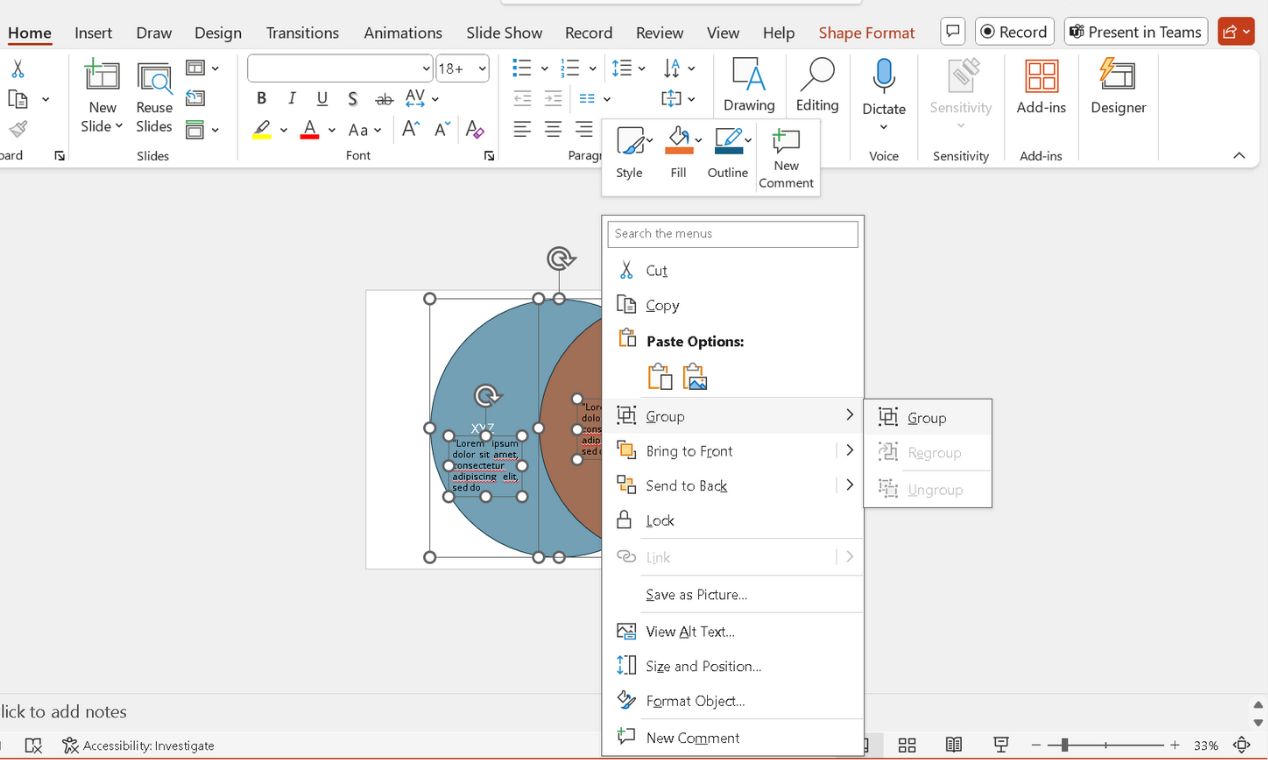Click the Style button on mini toolbar
This screenshot has width=1268, height=760.
[x=629, y=154]
